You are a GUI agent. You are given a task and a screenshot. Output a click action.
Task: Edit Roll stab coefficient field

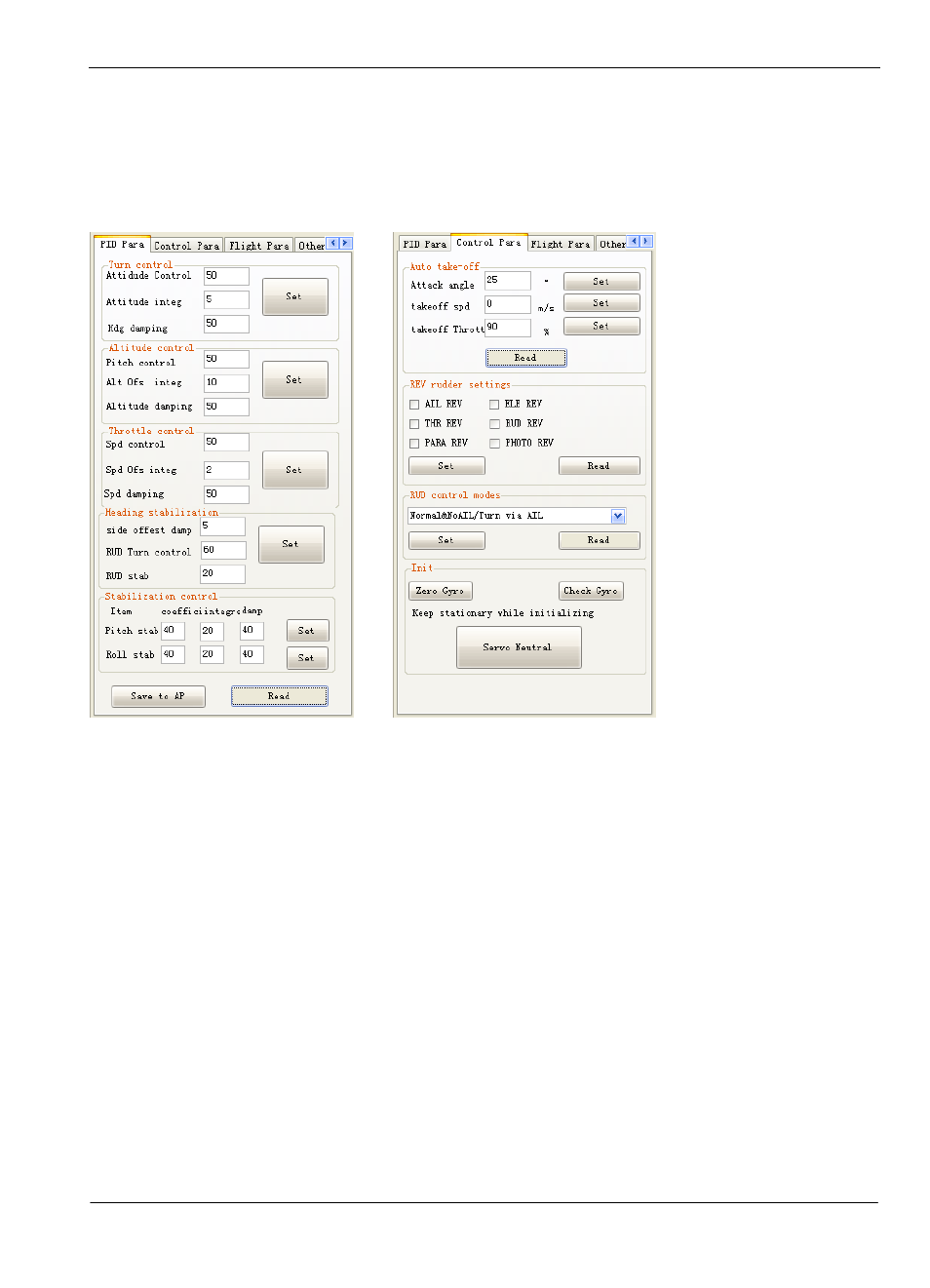coord(173,655)
